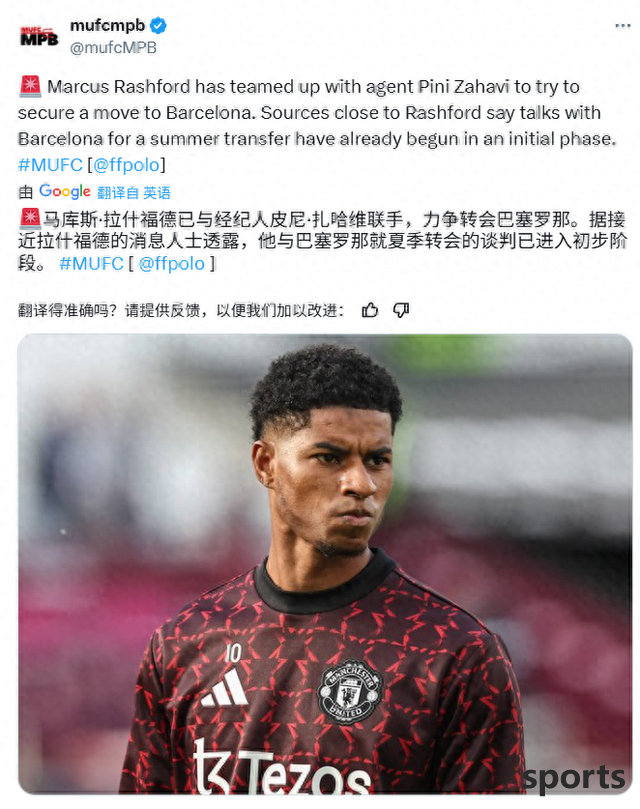Open the Rashford photo attachment
The image size is (640, 809).
[x=325, y=563]
